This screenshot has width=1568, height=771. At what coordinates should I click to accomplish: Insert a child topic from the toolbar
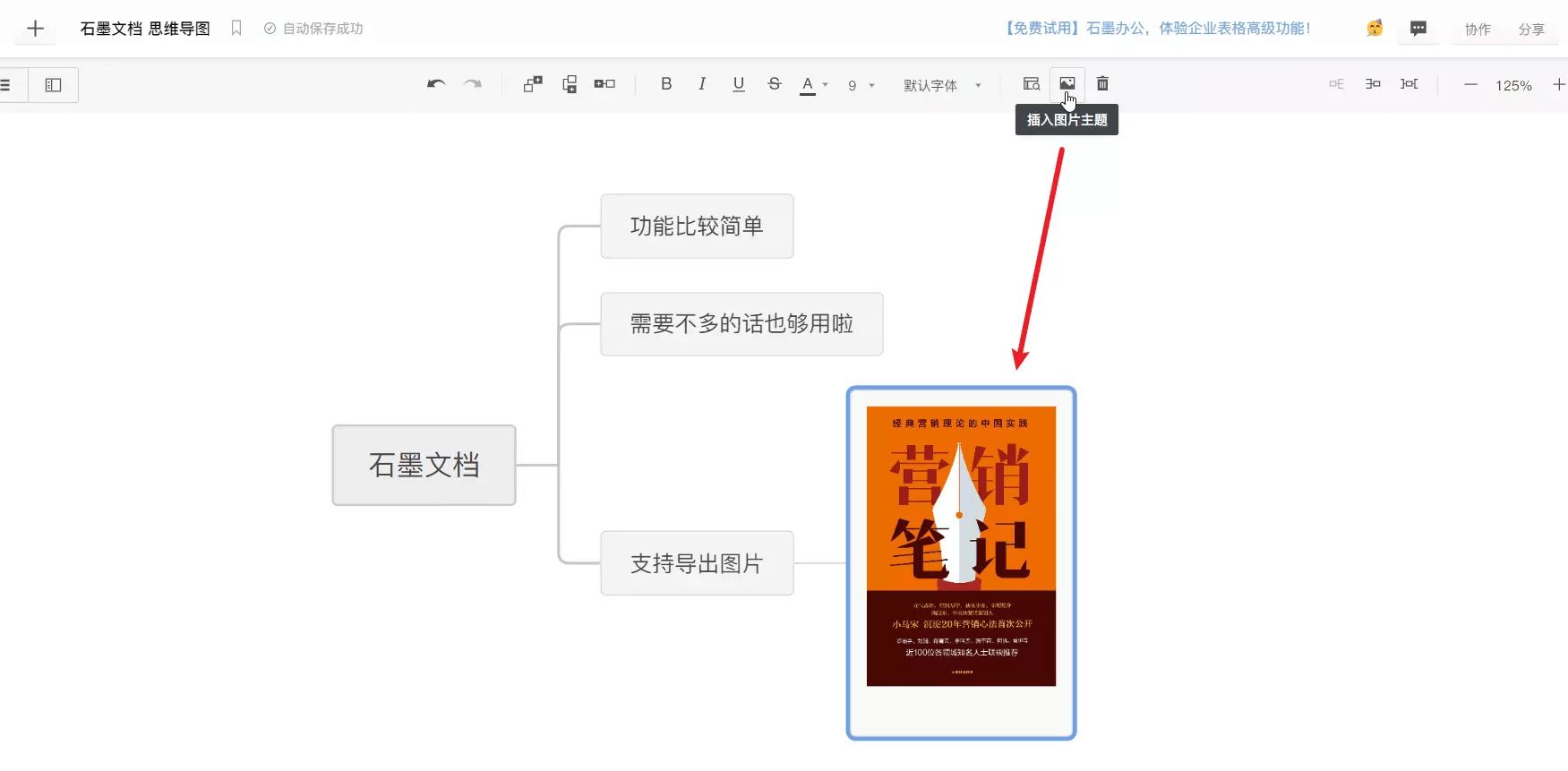pos(533,84)
